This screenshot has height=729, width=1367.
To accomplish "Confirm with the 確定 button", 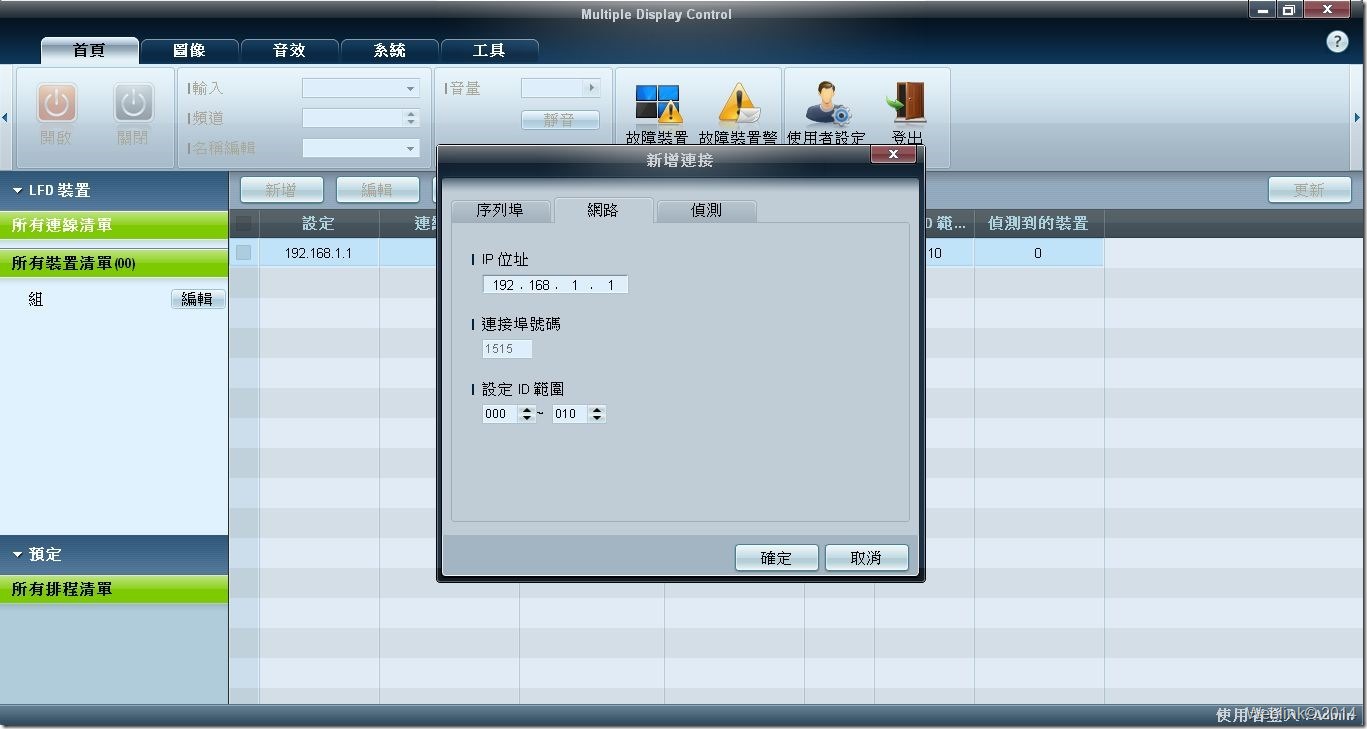I will coord(776,558).
